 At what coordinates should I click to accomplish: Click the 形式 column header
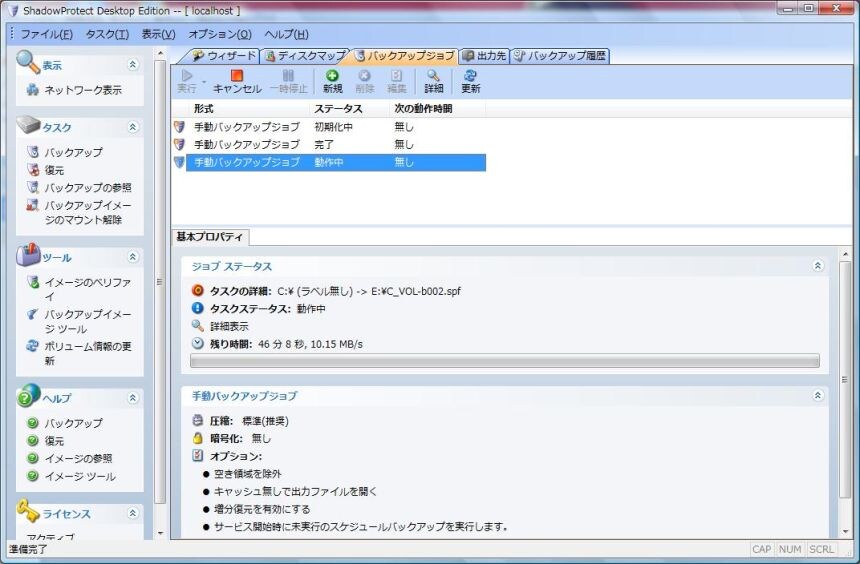point(248,109)
